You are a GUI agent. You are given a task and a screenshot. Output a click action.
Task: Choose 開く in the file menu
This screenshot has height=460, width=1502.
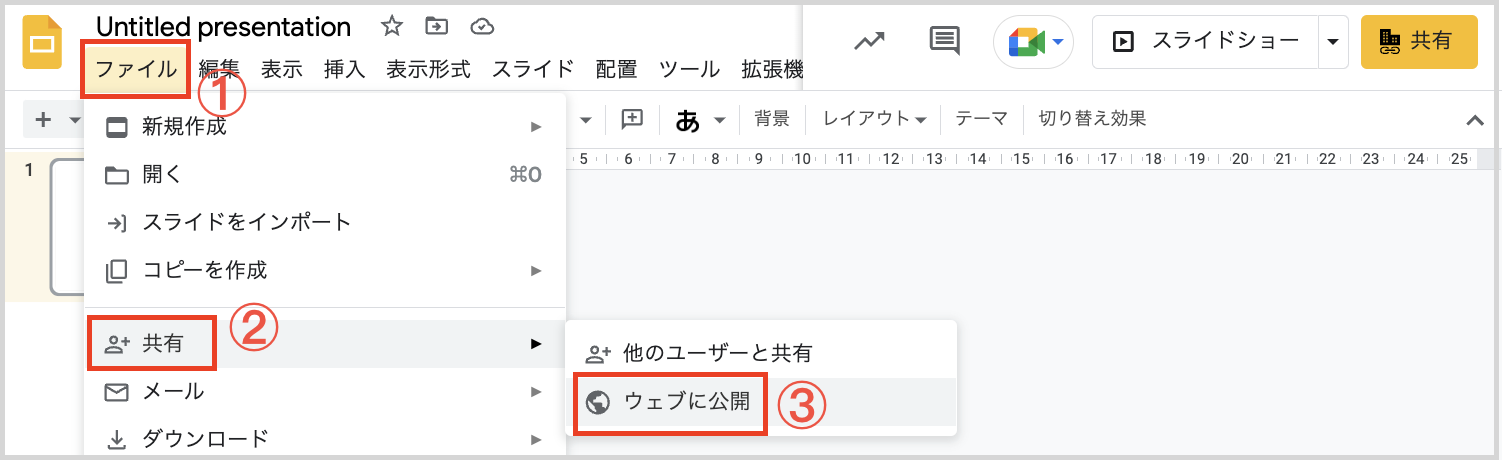325,174
